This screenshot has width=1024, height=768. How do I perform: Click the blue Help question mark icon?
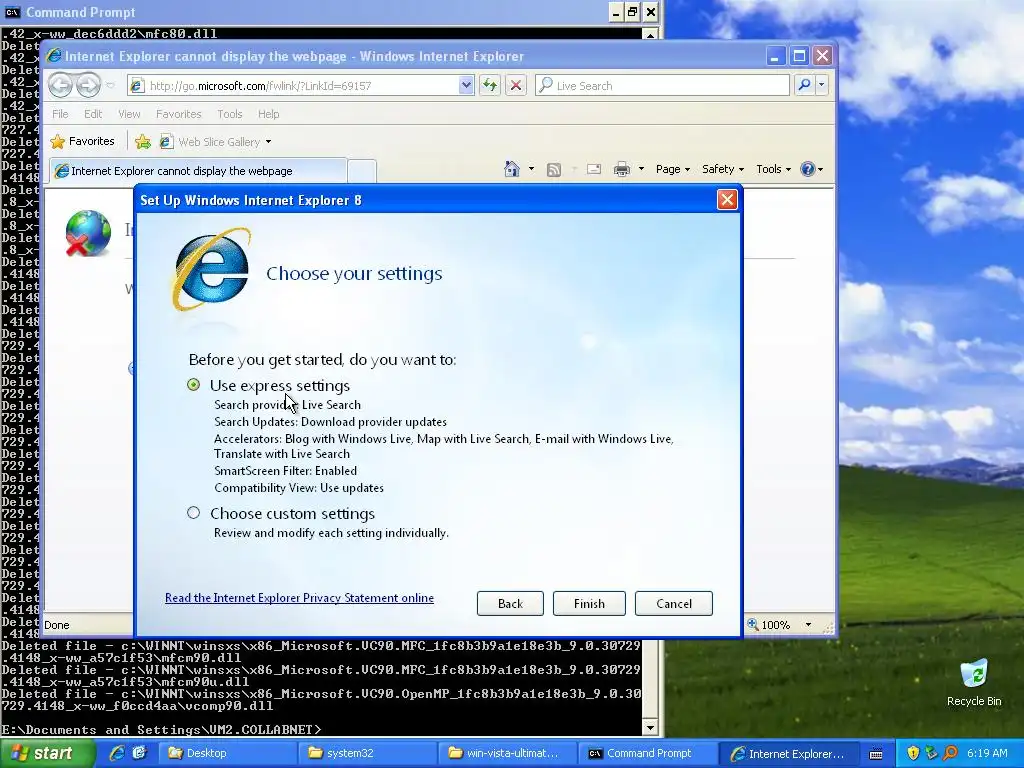coord(808,169)
